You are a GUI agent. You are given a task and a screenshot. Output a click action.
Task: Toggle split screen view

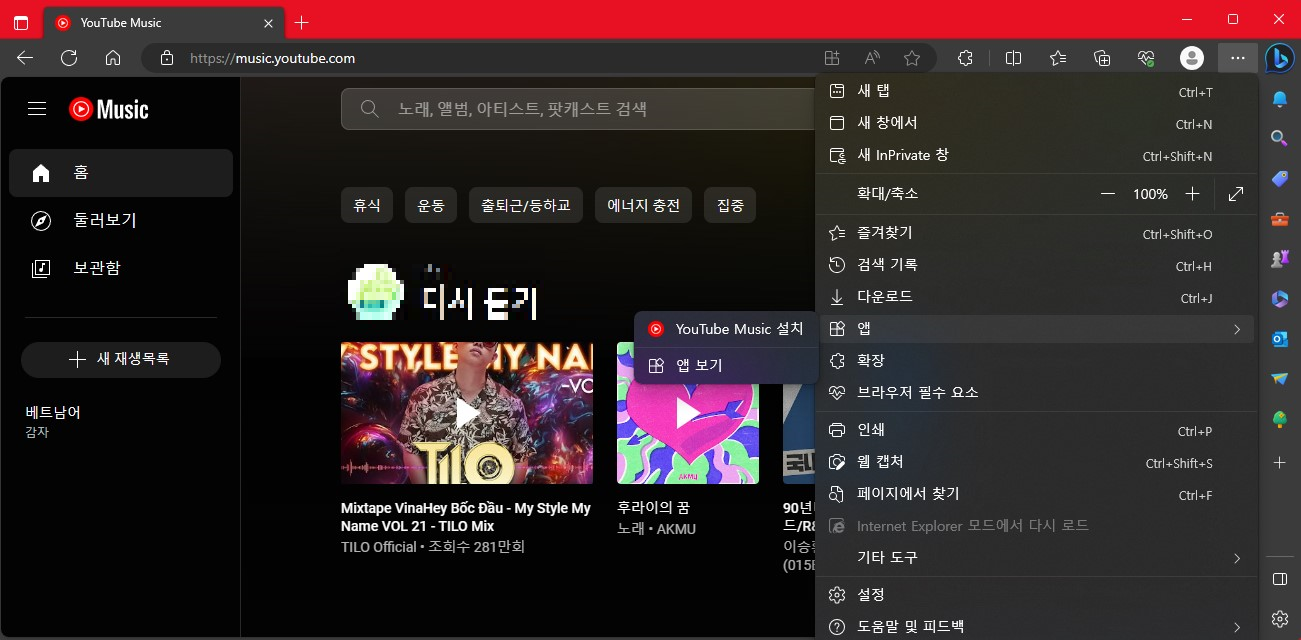click(x=1013, y=58)
